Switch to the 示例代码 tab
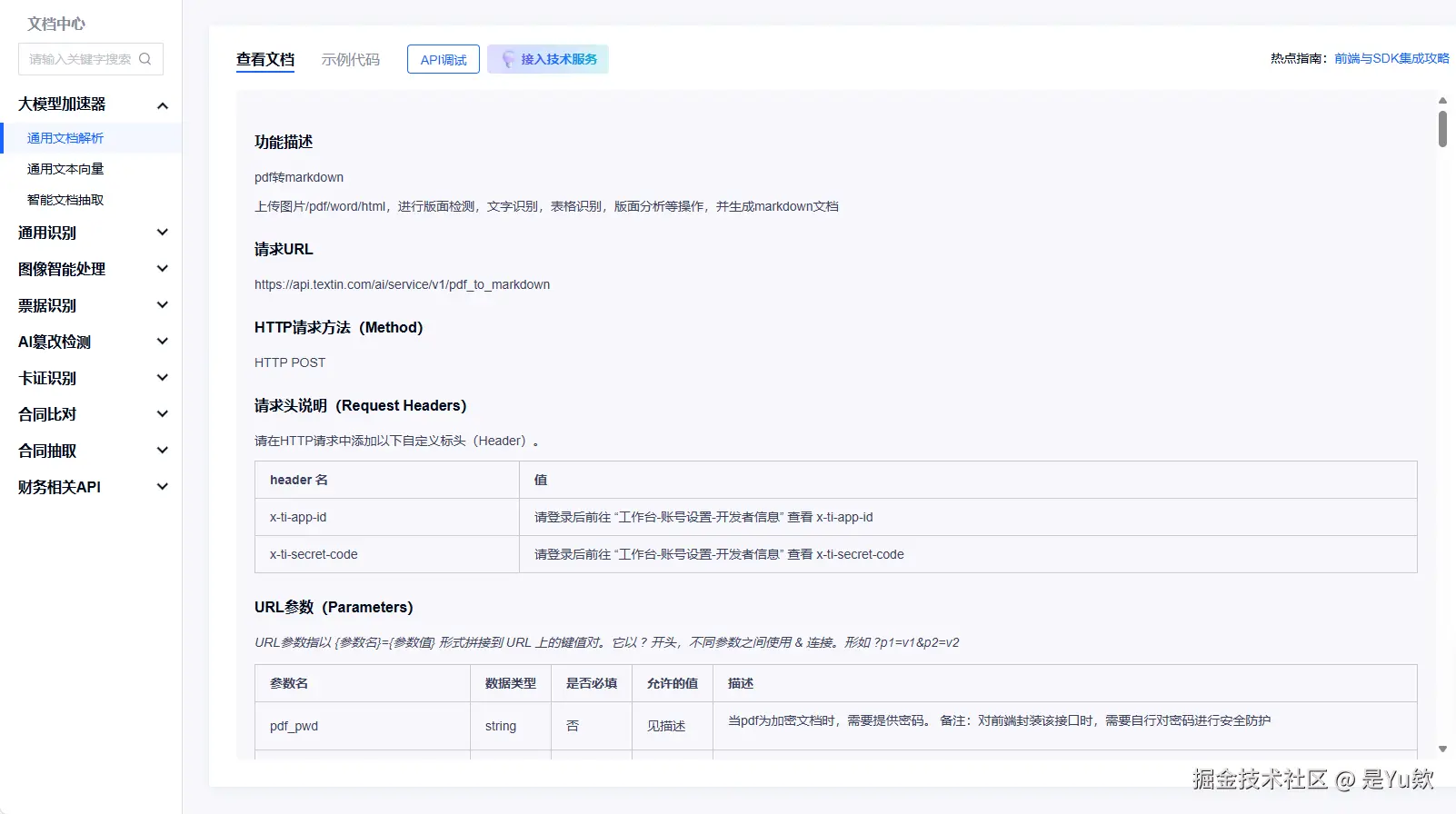Viewport: 1456px width, 814px height. click(350, 59)
